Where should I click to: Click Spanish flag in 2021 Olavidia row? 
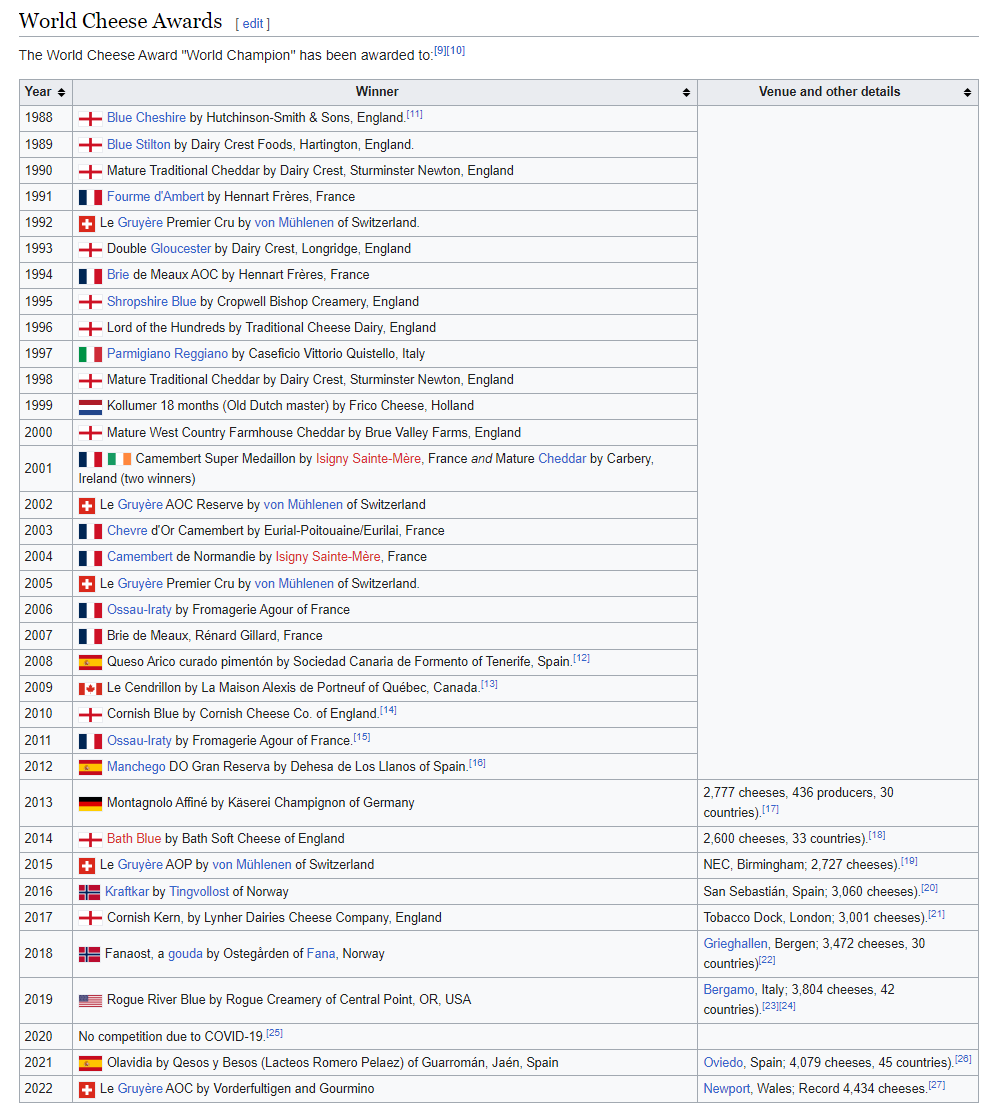point(90,1064)
